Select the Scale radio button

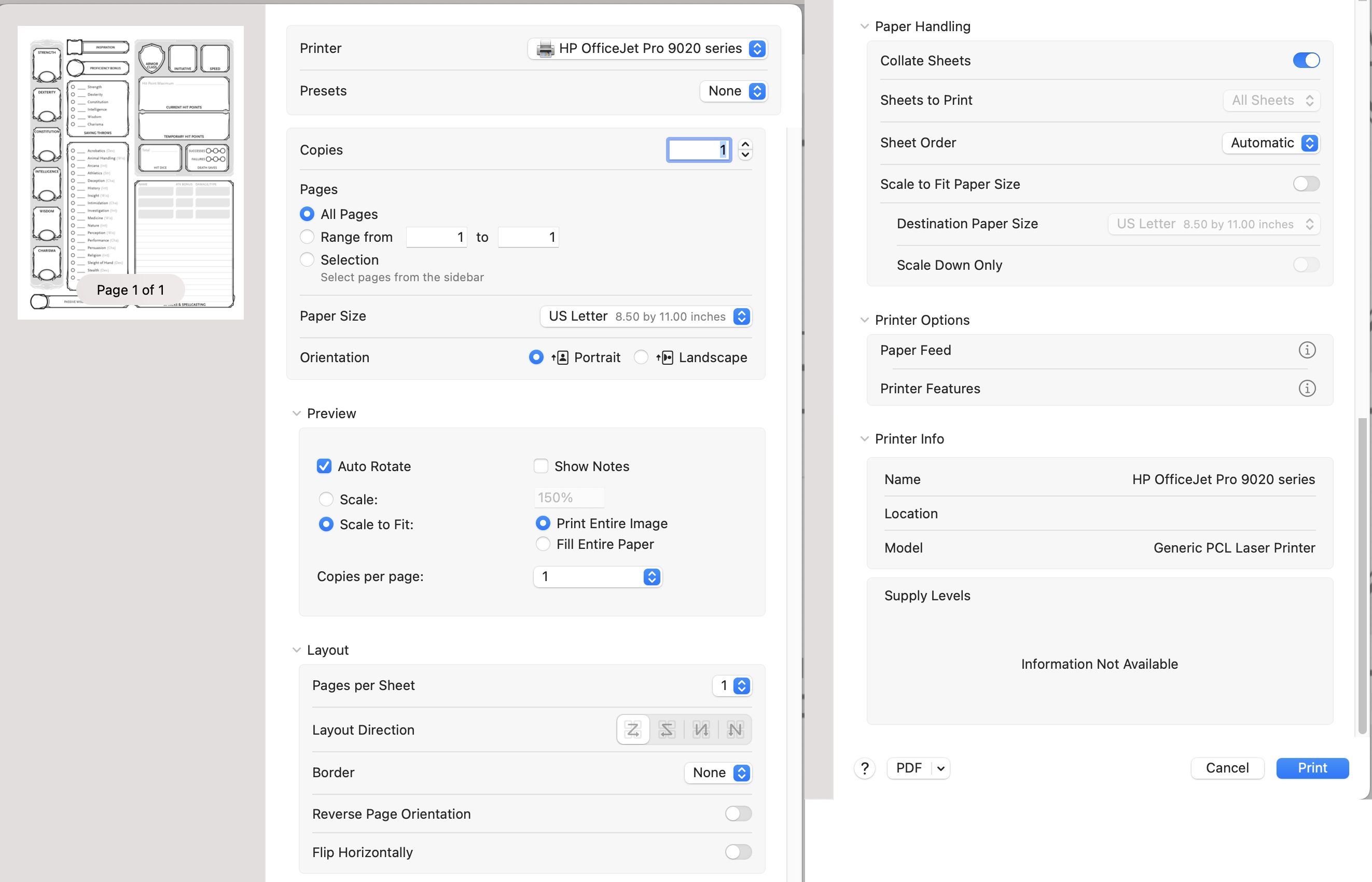coord(326,500)
